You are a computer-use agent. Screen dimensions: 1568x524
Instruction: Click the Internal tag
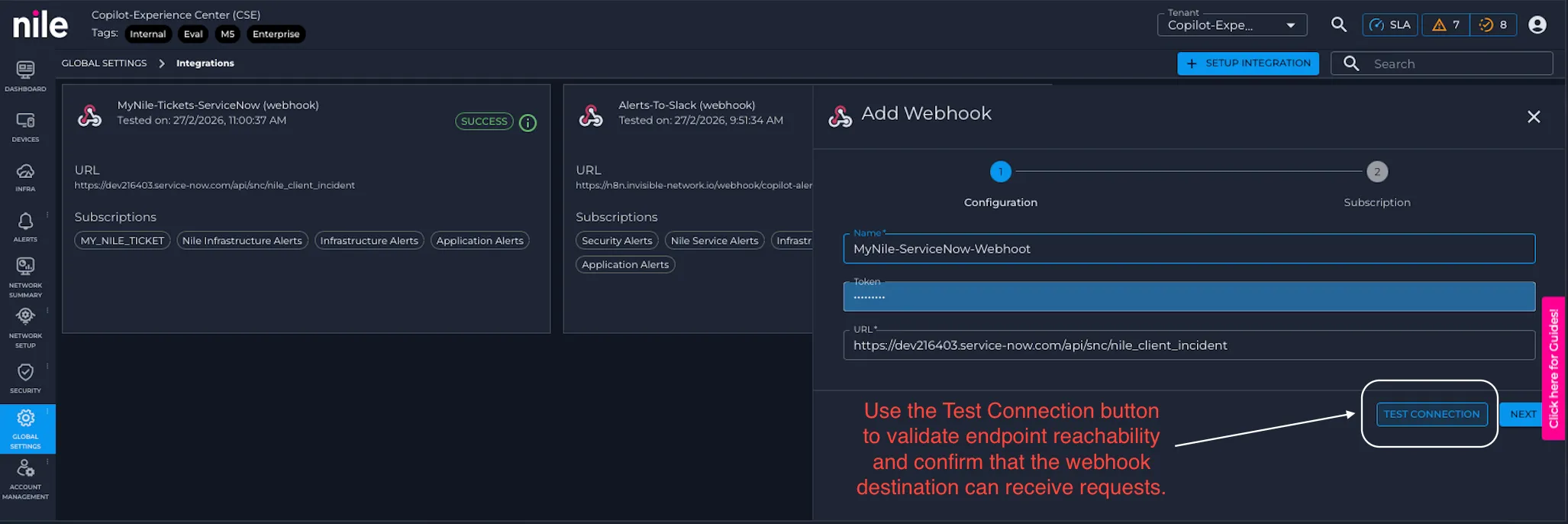pyautogui.click(x=147, y=34)
